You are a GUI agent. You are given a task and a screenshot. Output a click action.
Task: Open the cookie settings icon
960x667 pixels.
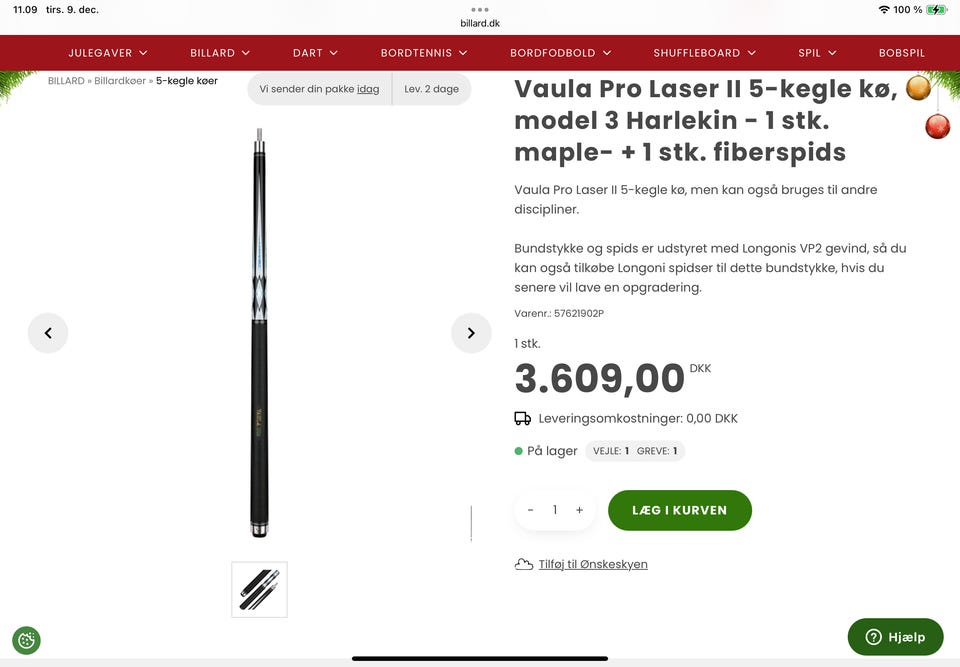pos(26,641)
